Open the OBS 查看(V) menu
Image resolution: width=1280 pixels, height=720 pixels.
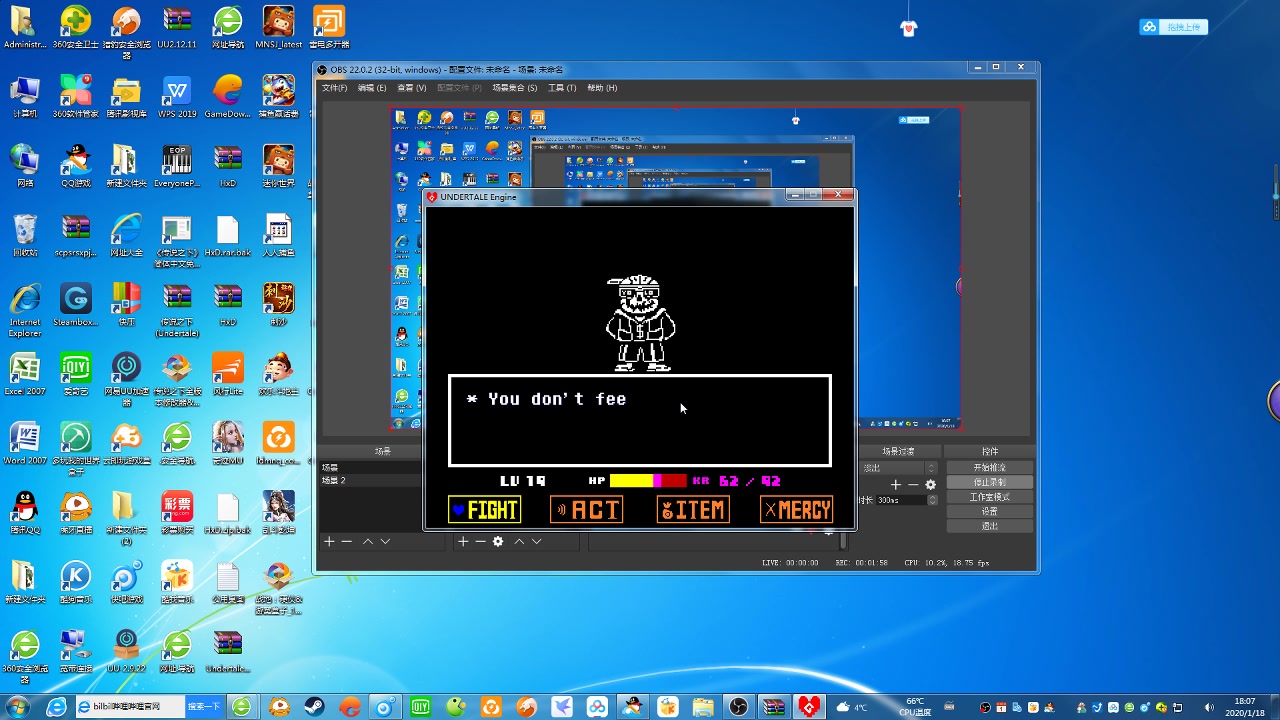(x=411, y=88)
